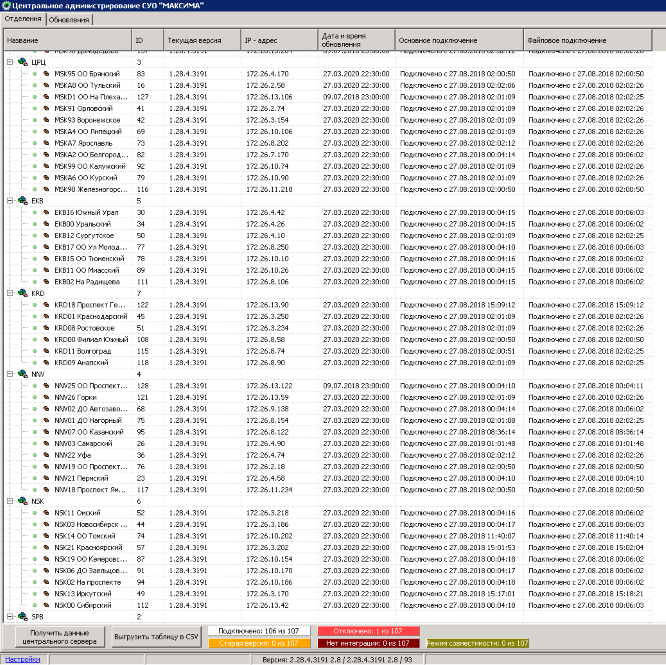The height and width of the screenshot is (665, 666).
Task: Select the NW07 ОО Казанский row
Action: (x=327, y=432)
